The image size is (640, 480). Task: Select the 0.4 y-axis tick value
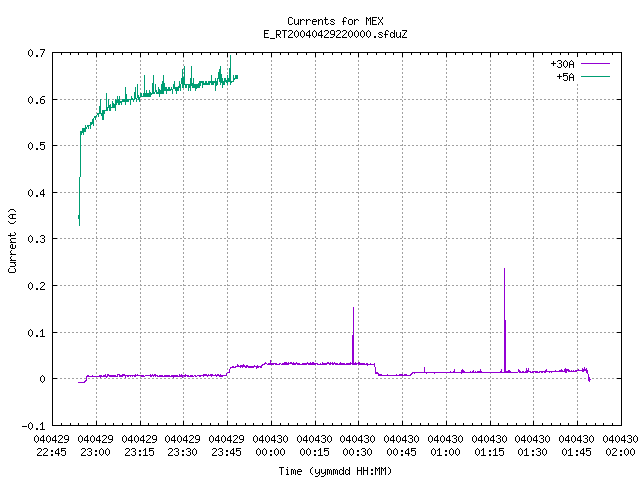(36, 193)
